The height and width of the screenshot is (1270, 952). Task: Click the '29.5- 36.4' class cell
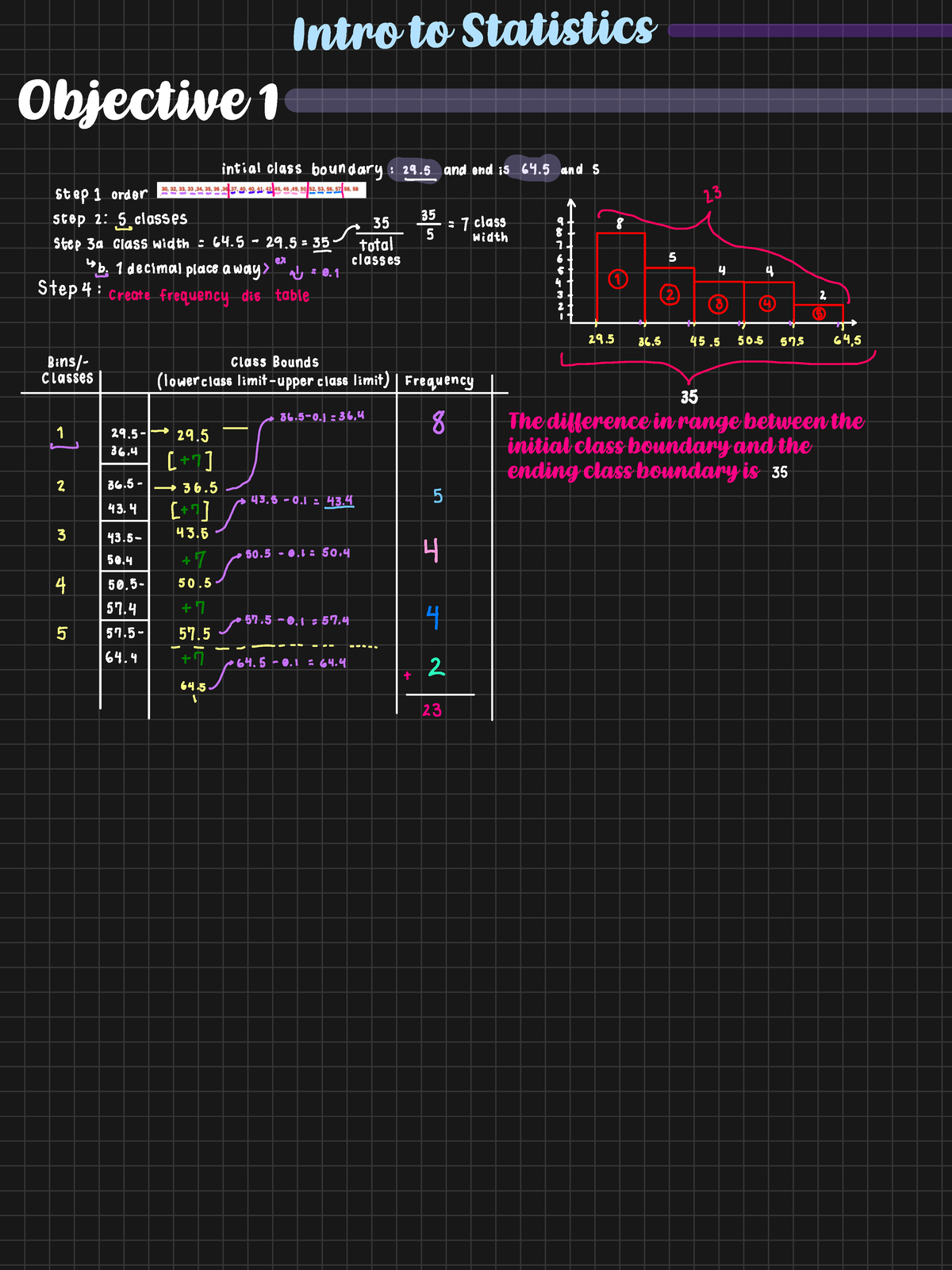pyautogui.click(x=125, y=442)
